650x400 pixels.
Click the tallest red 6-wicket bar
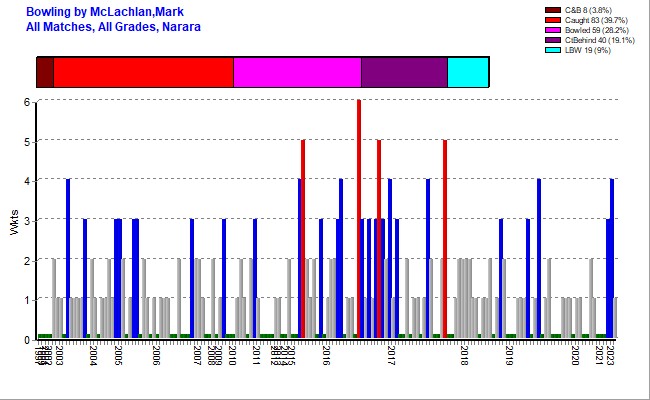pyautogui.click(x=359, y=220)
